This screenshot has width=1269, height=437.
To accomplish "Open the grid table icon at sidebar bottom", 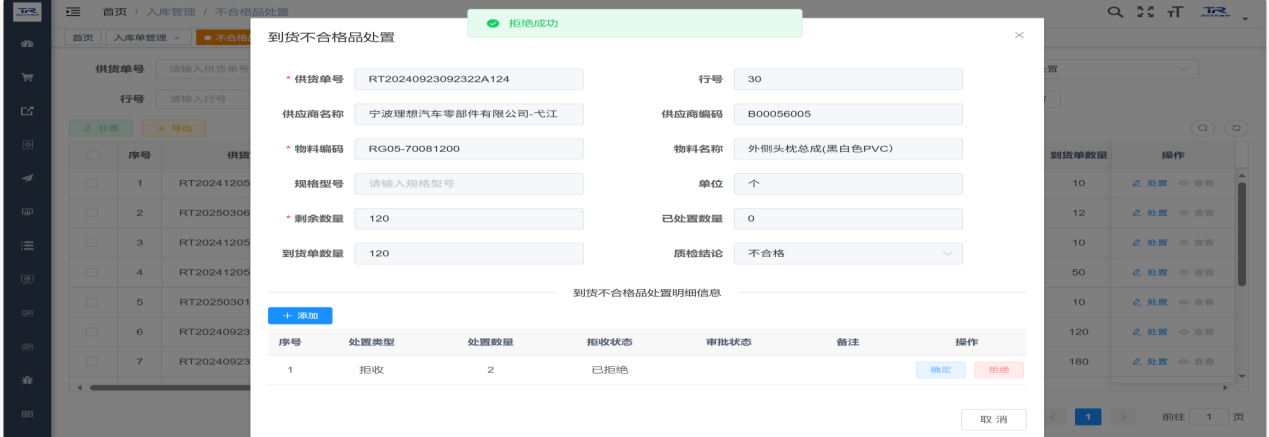I will [27, 413].
